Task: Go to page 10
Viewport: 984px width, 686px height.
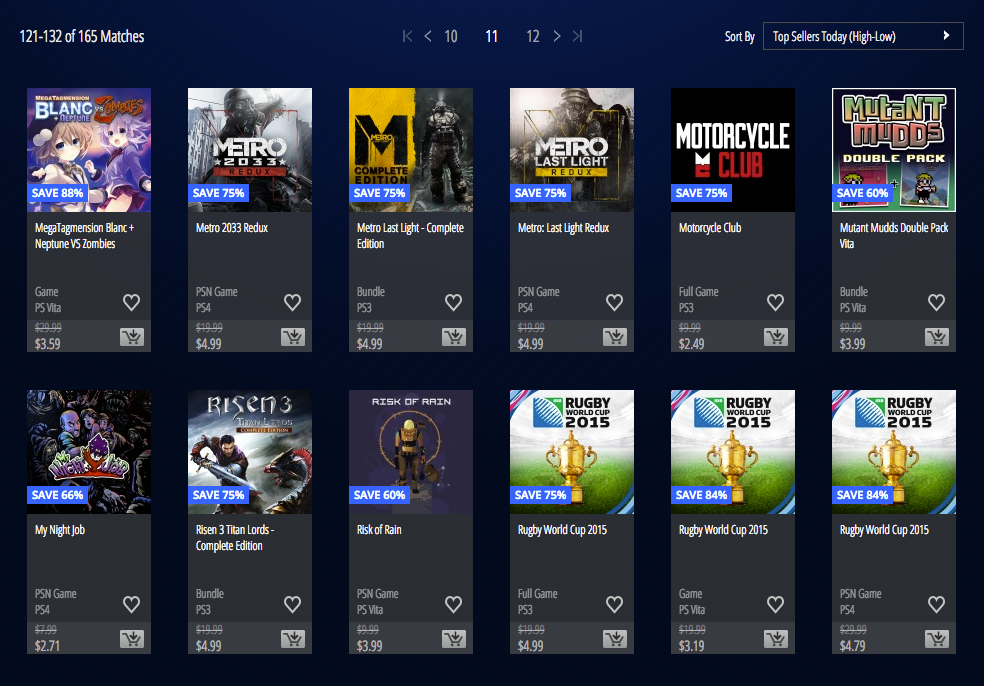Action: pos(451,36)
